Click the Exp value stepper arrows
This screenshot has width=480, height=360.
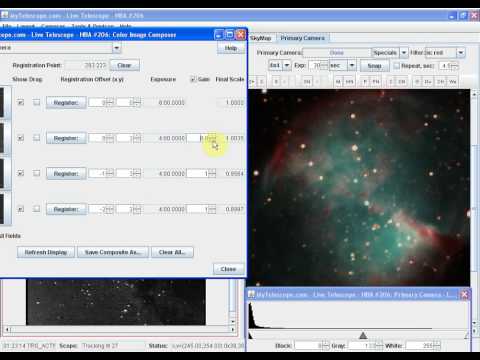[324, 65]
